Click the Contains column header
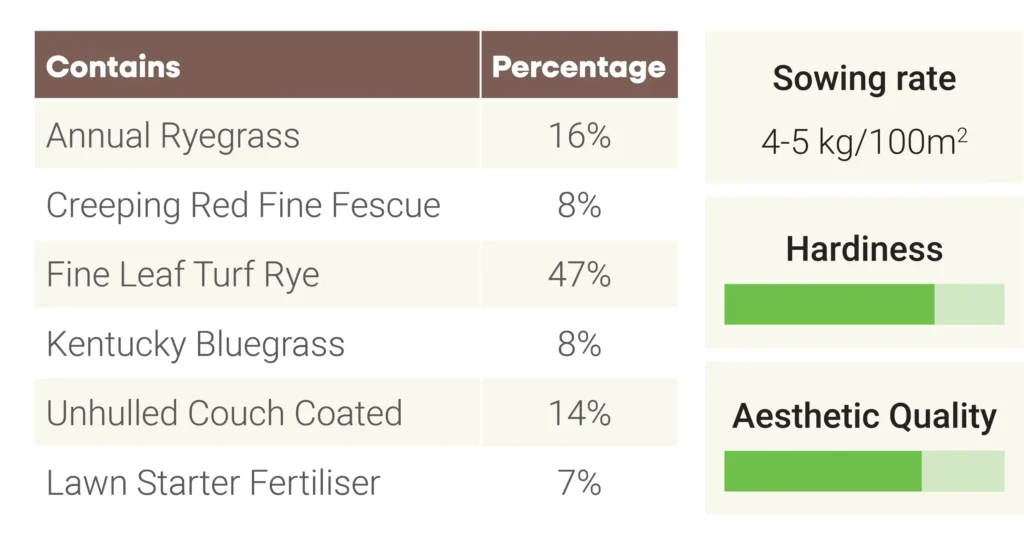Image resolution: width=1024 pixels, height=533 pixels. click(x=113, y=67)
